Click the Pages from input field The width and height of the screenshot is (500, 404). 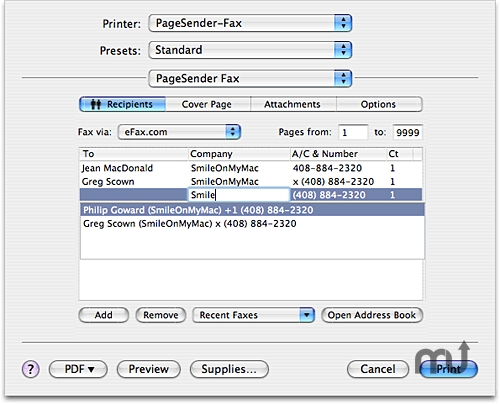click(353, 132)
